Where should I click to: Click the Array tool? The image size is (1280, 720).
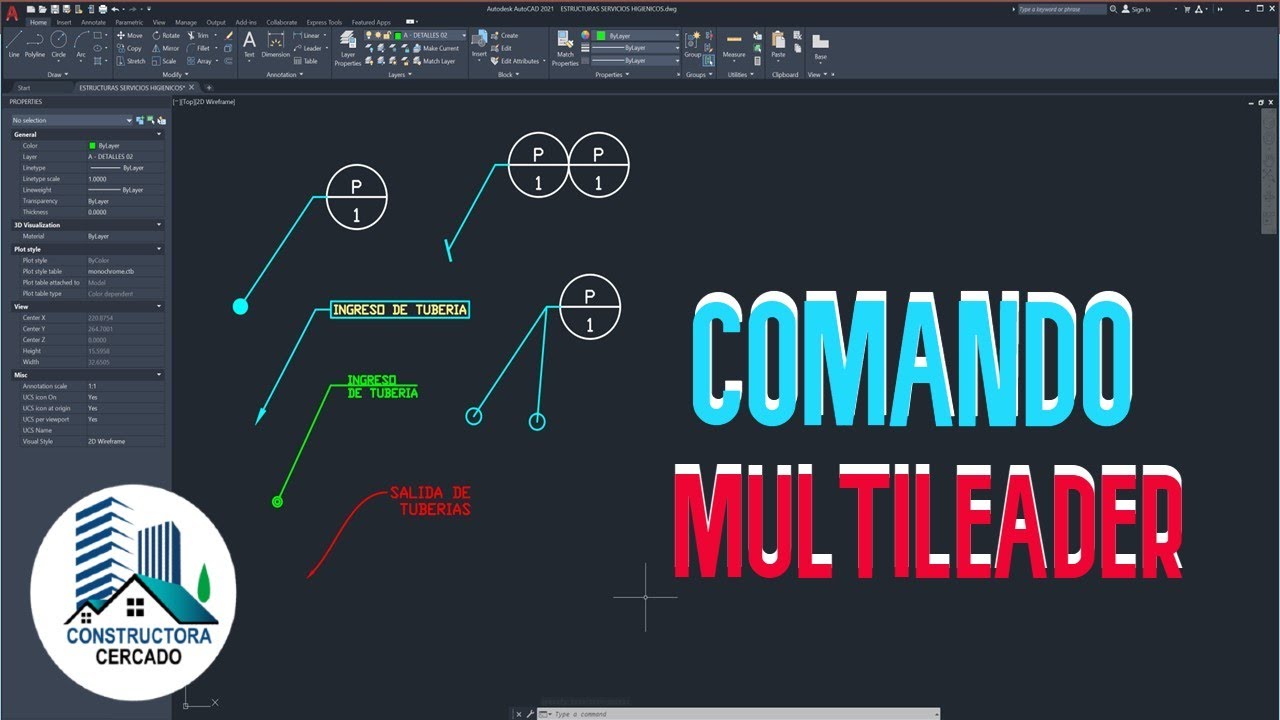pos(199,61)
